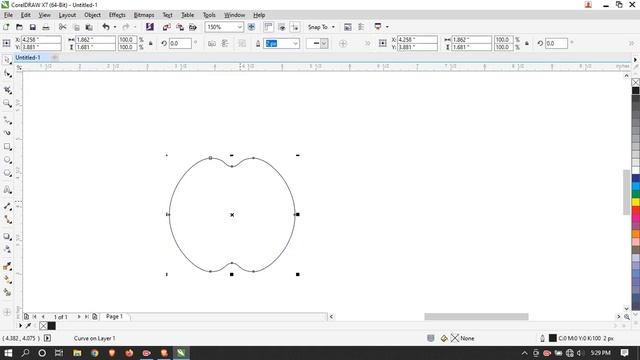Select the Color Eyedropper tool
Viewport: 640px width, 360px height.
click(7, 266)
